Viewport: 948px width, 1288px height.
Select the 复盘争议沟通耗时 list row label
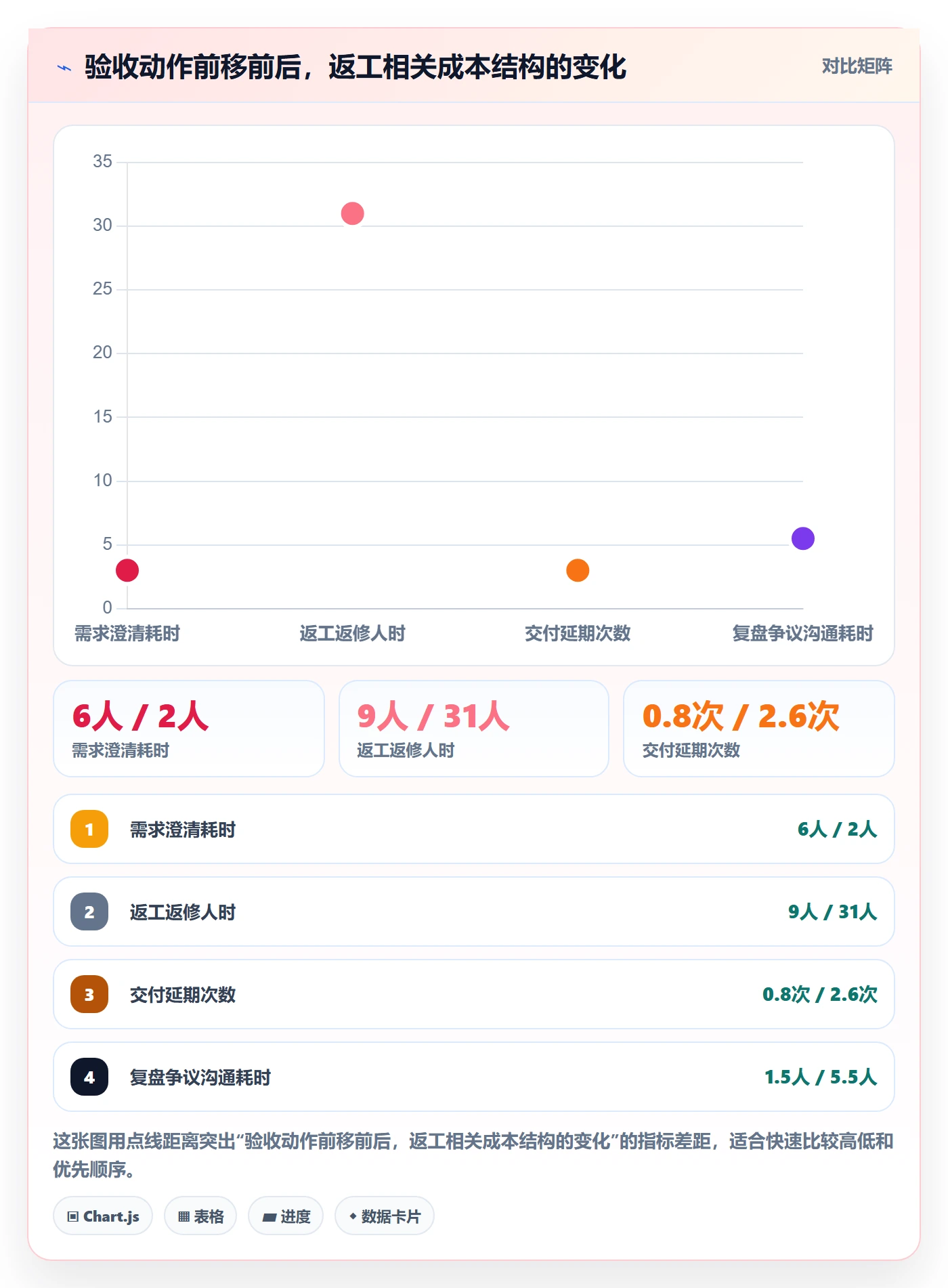[200, 1077]
